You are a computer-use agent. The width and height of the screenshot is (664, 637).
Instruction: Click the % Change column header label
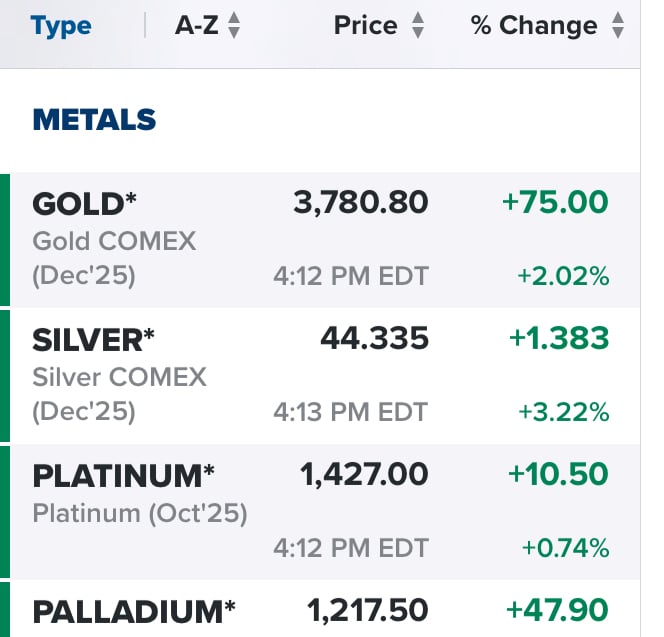534,25
